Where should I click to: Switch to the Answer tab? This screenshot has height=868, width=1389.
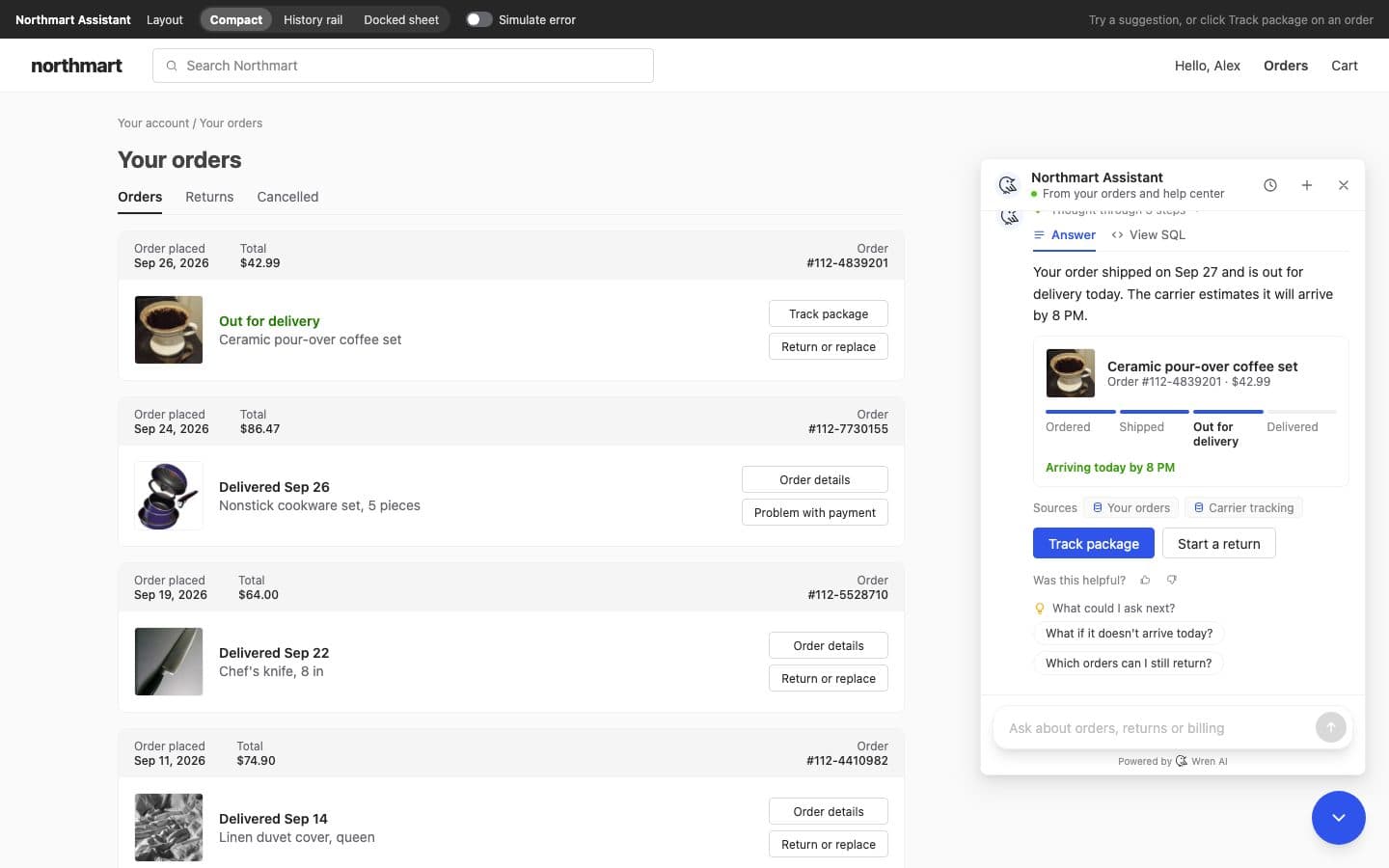[1065, 234]
